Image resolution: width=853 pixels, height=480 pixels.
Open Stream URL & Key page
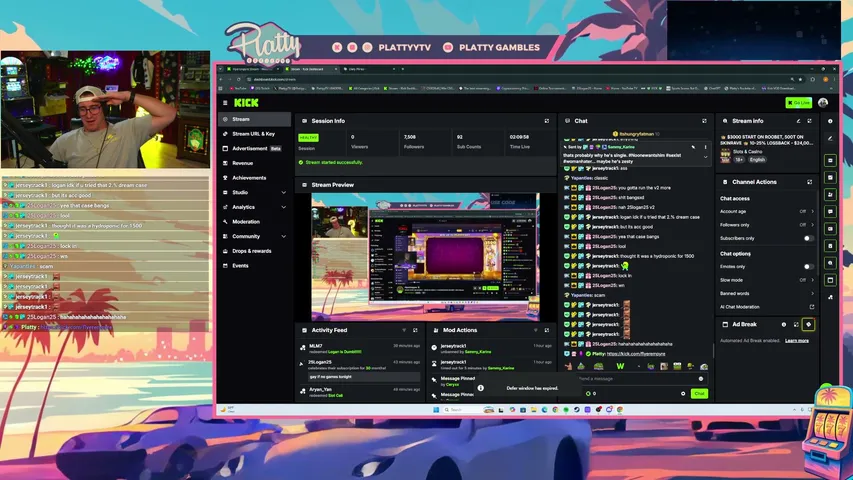coord(255,134)
